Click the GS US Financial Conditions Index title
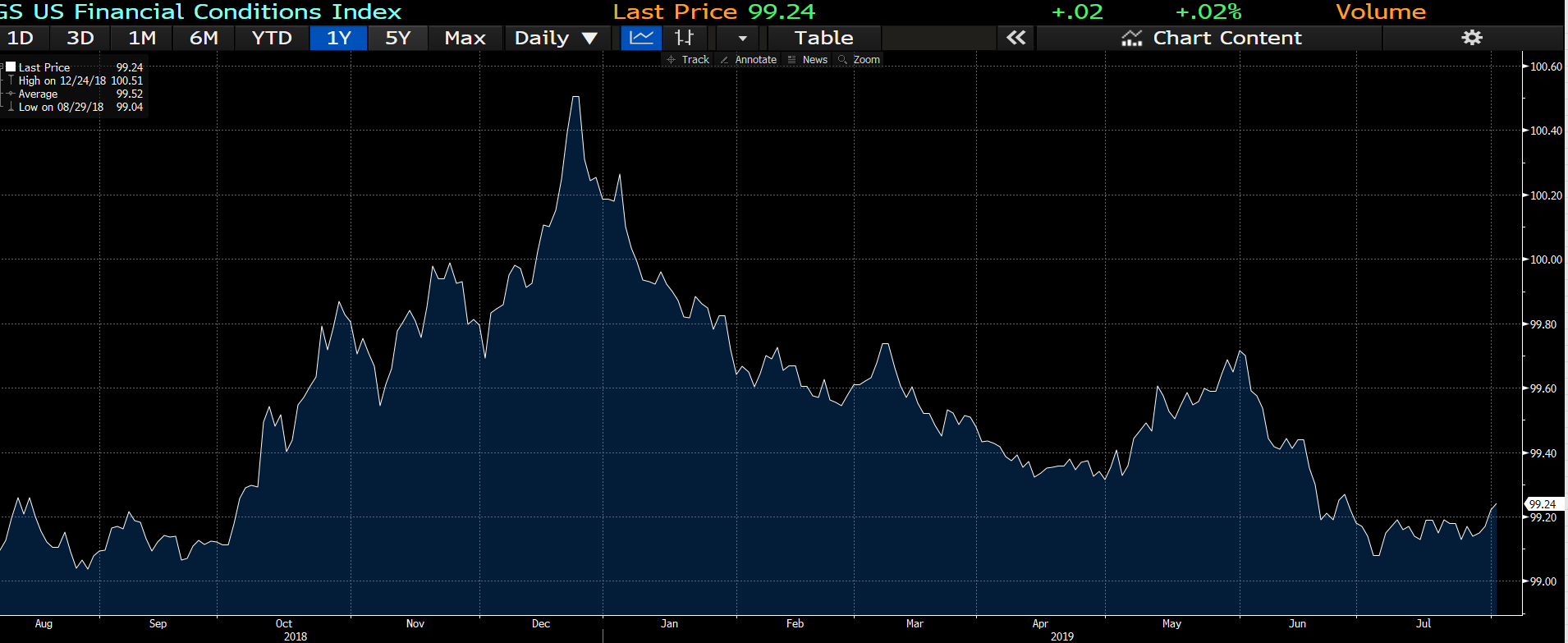Image resolution: width=1568 pixels, height=643 pixels. (x=200, y=11)
